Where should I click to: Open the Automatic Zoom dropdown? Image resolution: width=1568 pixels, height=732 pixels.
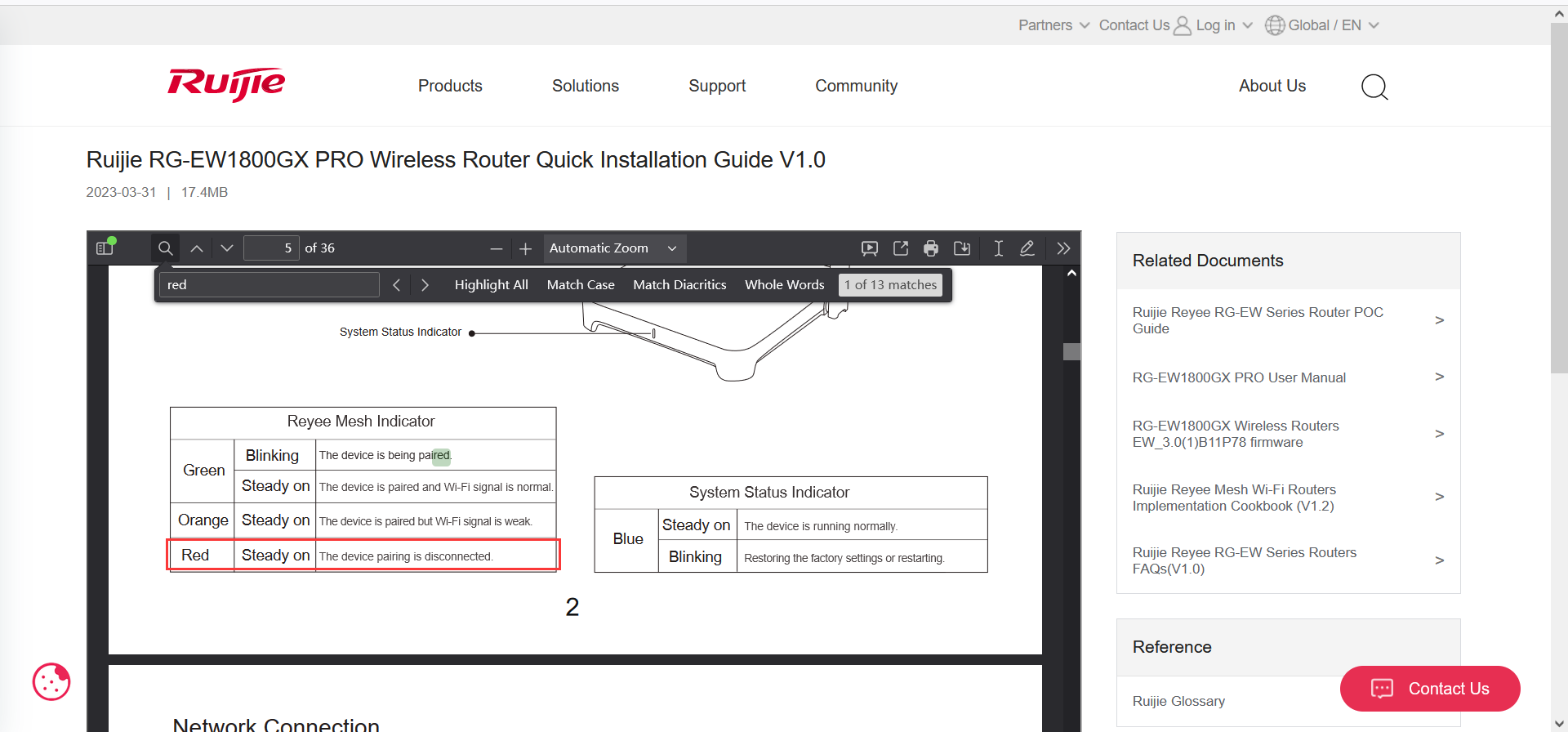(x=614, y=248)
